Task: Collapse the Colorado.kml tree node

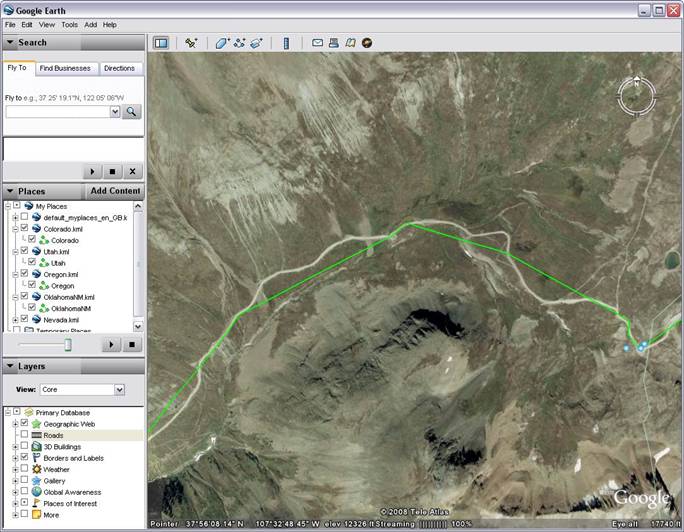Action: (x=15, y=228)
